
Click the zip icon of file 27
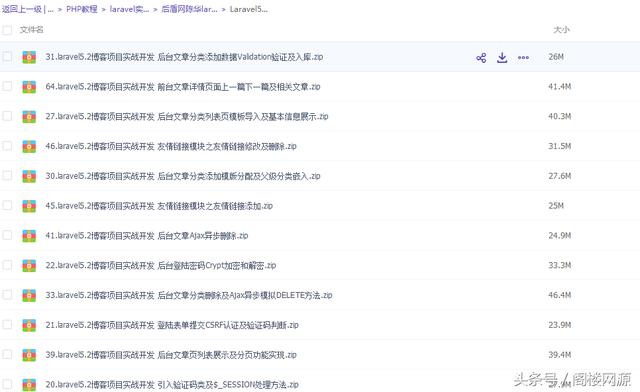[29, 117]
